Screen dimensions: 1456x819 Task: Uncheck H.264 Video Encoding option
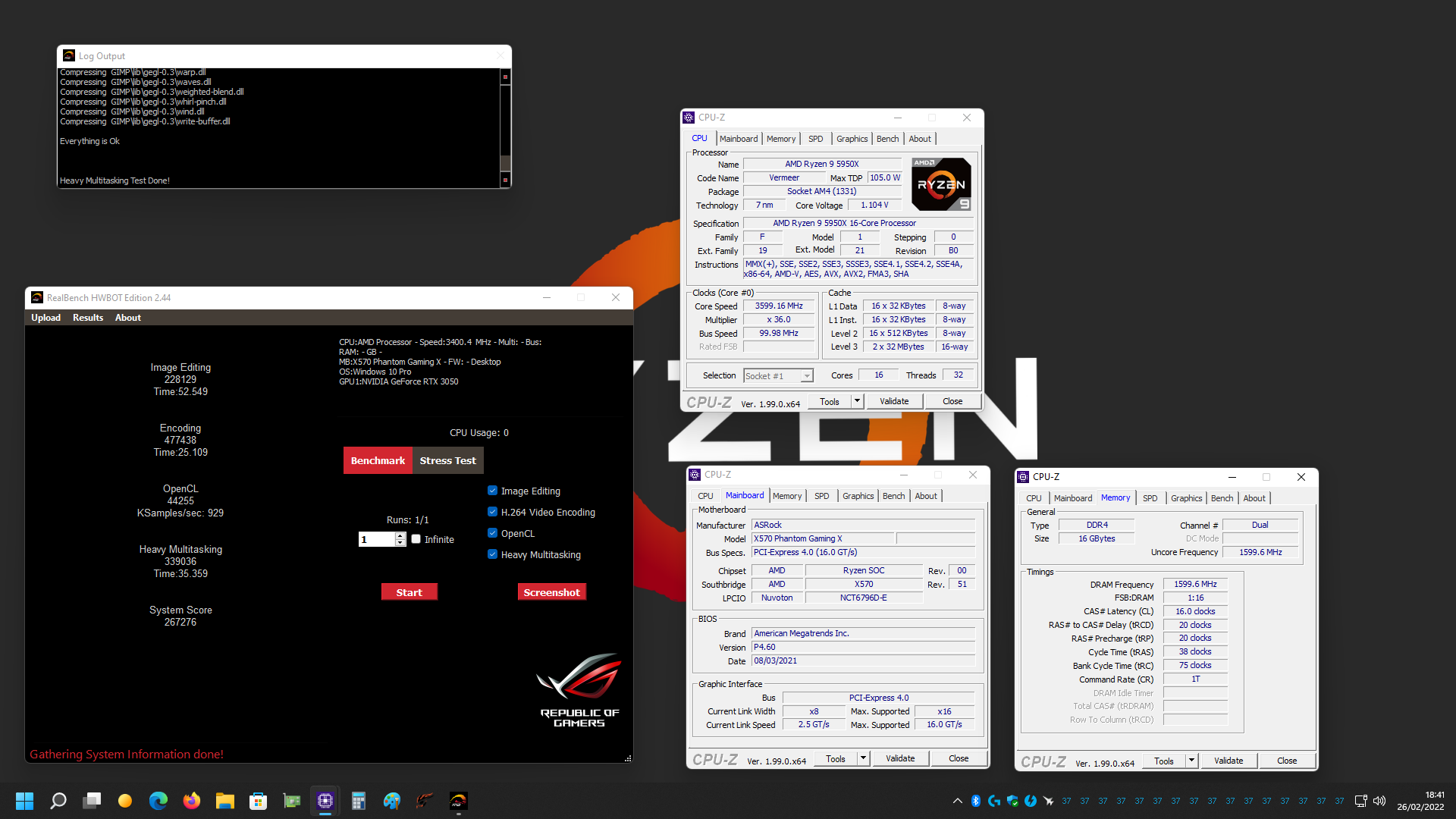493,512
